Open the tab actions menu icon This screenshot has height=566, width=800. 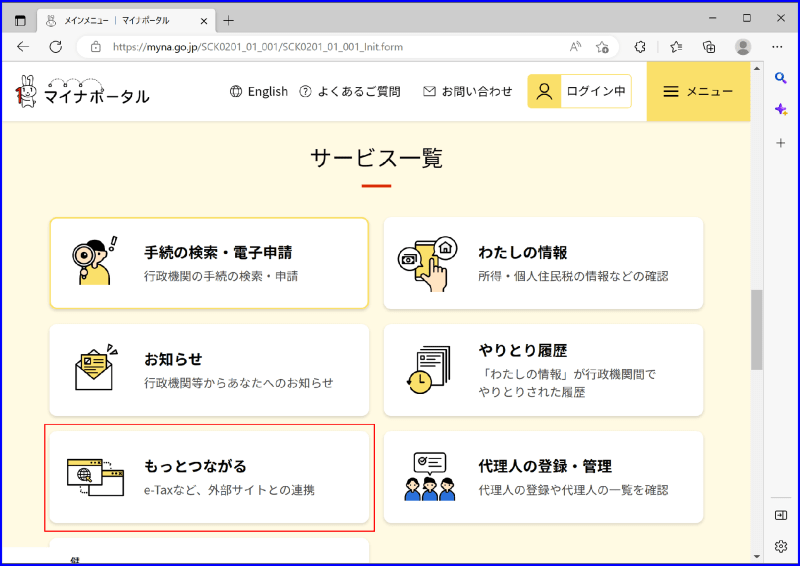pyautogui.click(x=20, y=21)
